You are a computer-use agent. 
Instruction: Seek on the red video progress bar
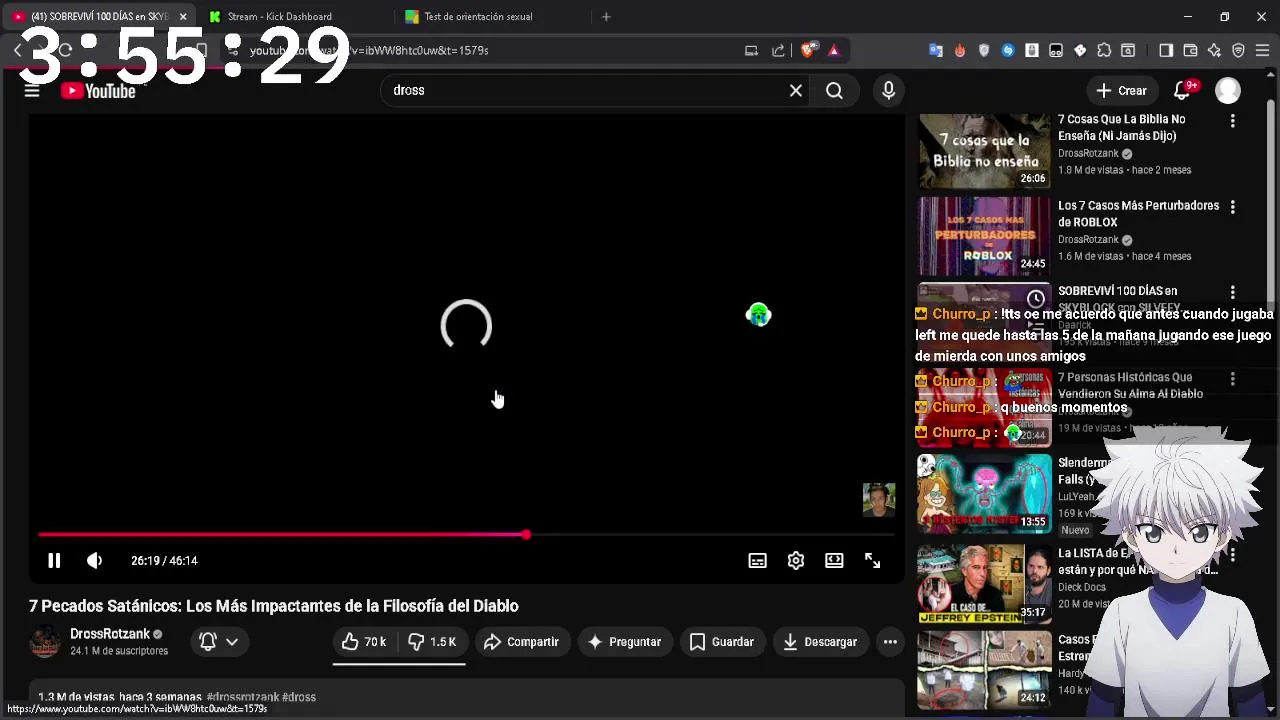tap(466, 535)
